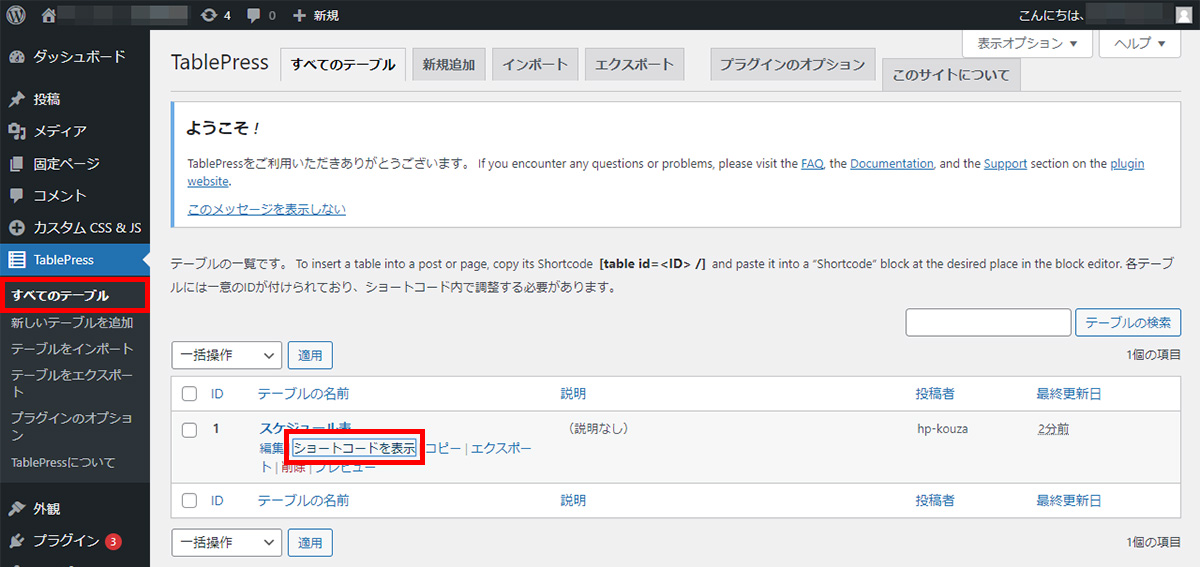The width and height of the screenshot is (1200, 567).
Task: Open the comments bubble icon in admin bar
Action: [x=254, y=16]
